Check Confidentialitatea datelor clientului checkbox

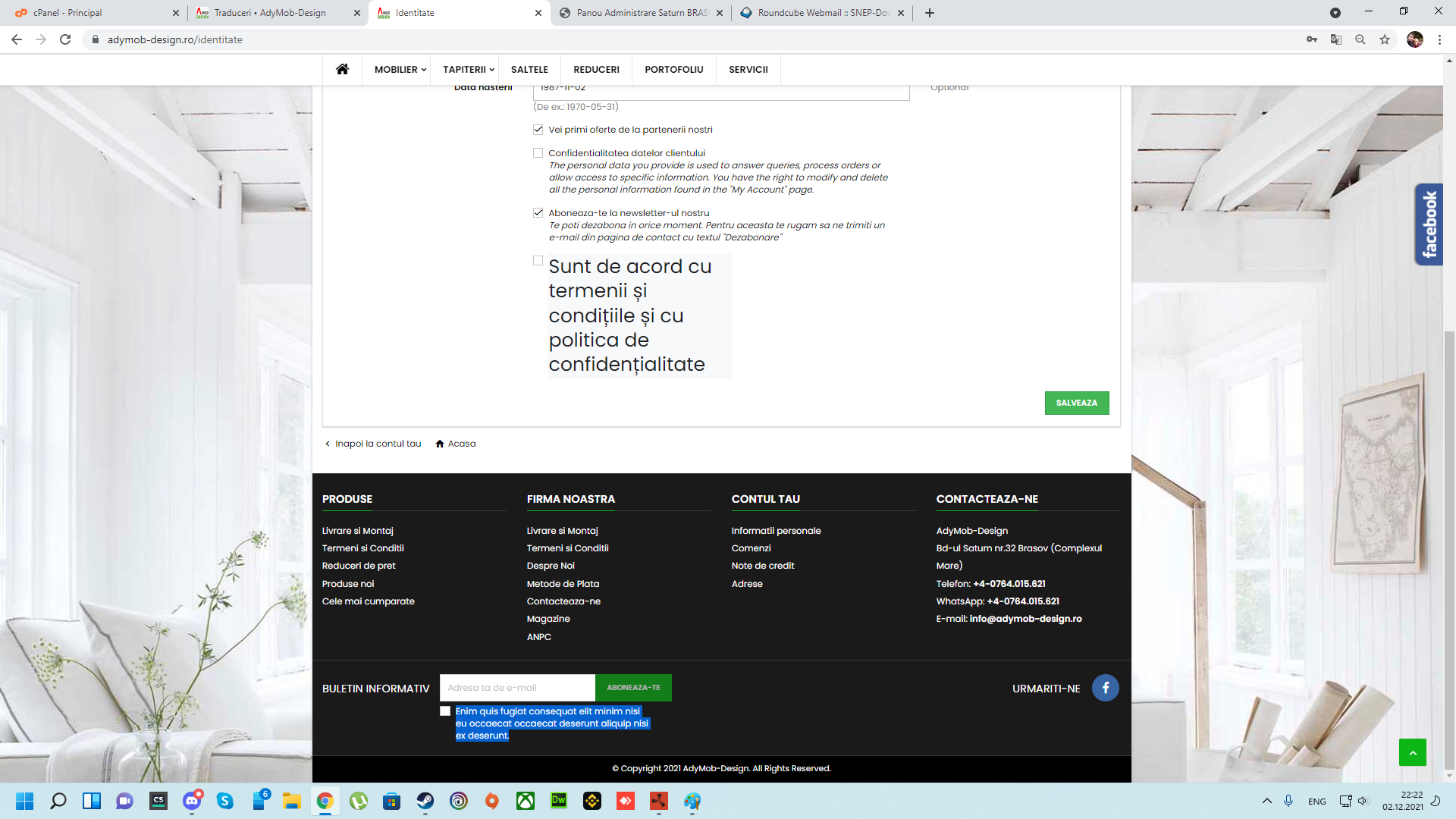[x=538, y=153]
